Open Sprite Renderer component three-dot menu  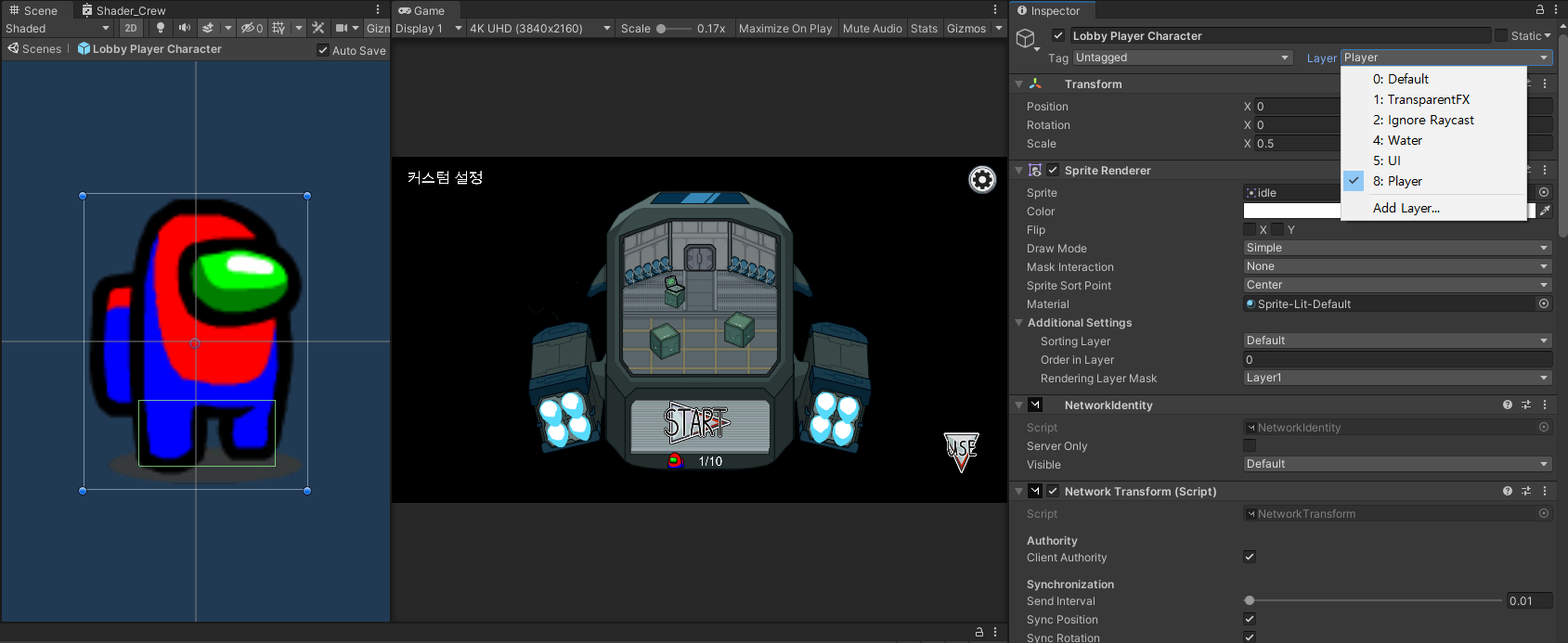[1545, 170]
